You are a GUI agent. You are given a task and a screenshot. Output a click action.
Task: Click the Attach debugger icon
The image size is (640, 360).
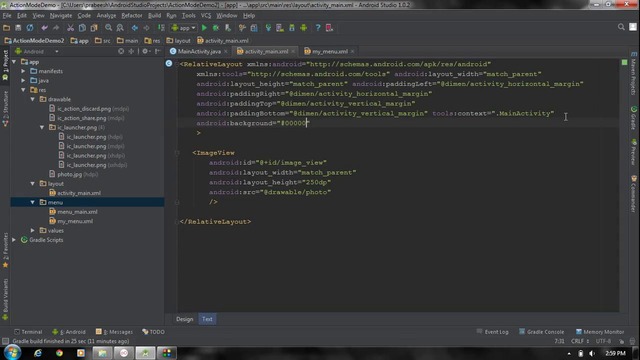tap(228, 28)
